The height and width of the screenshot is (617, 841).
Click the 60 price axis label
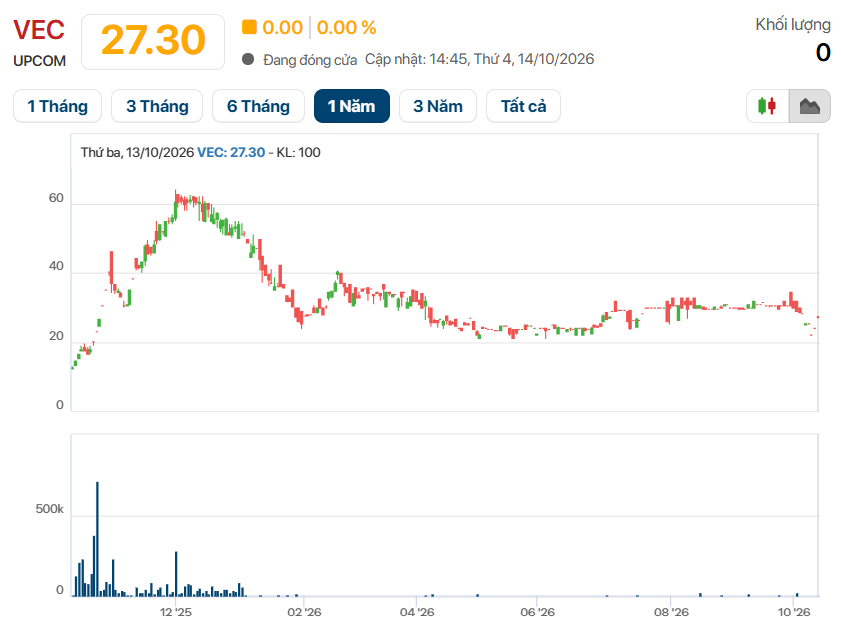(x=56, y=198)
